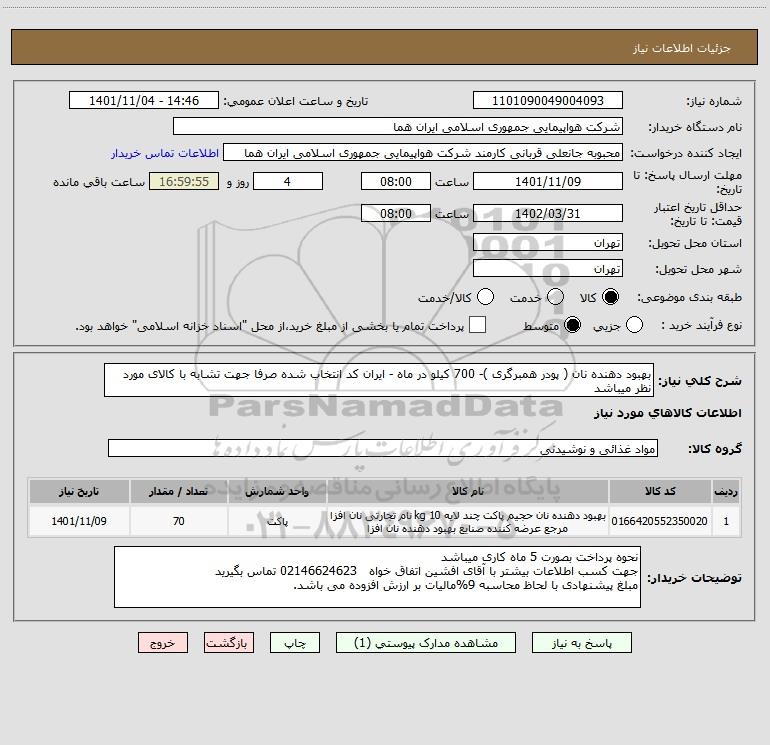Image resolution: width=770 pixels, height=745 pixels.
Task: Click the کد کالا column header
Action: 660,491
